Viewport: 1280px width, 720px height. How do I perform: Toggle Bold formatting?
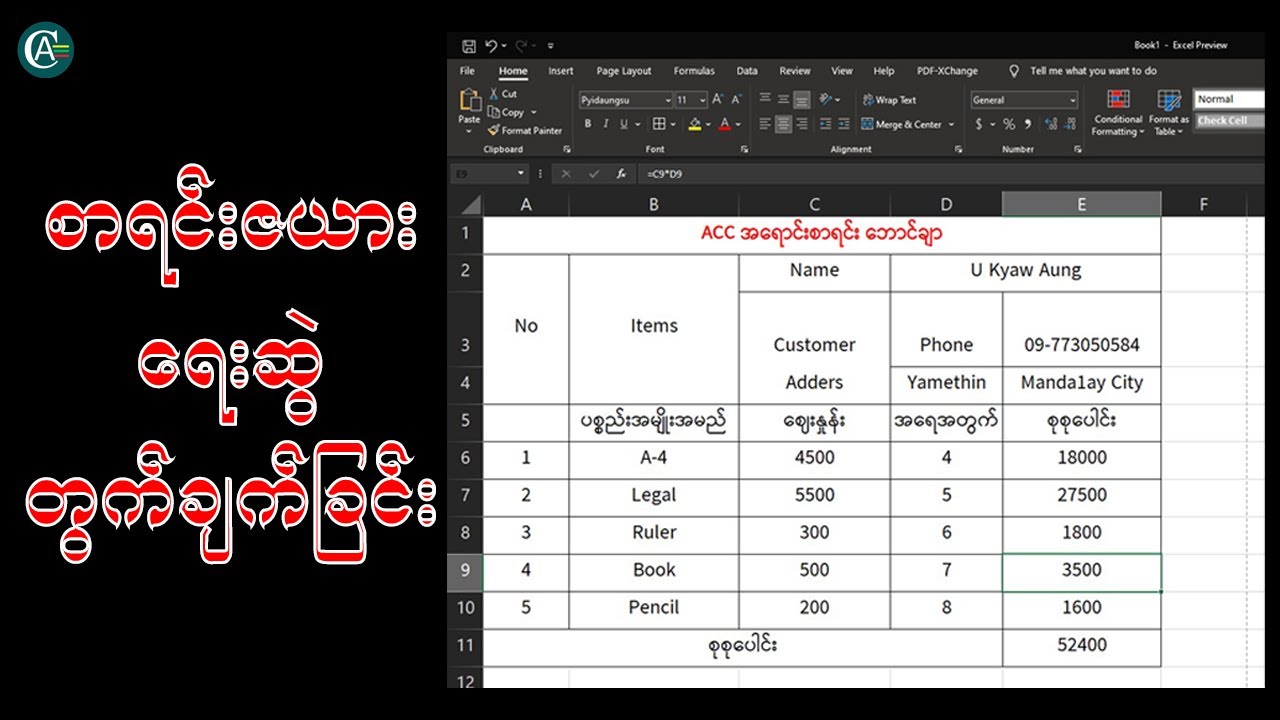pos(588,124)
